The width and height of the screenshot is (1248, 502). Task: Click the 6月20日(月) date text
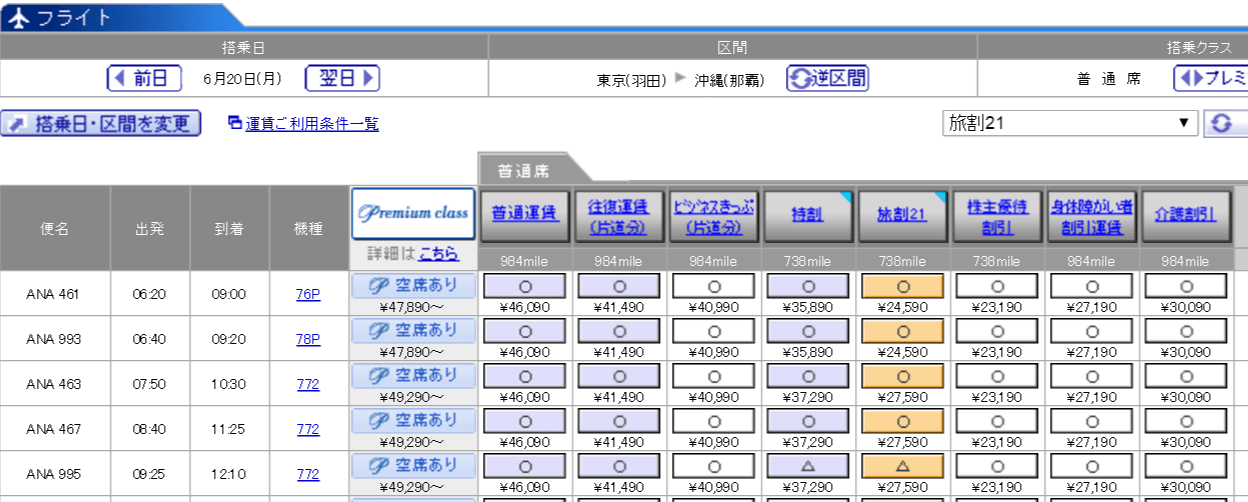pyautogui.click(x=243, y=78)
